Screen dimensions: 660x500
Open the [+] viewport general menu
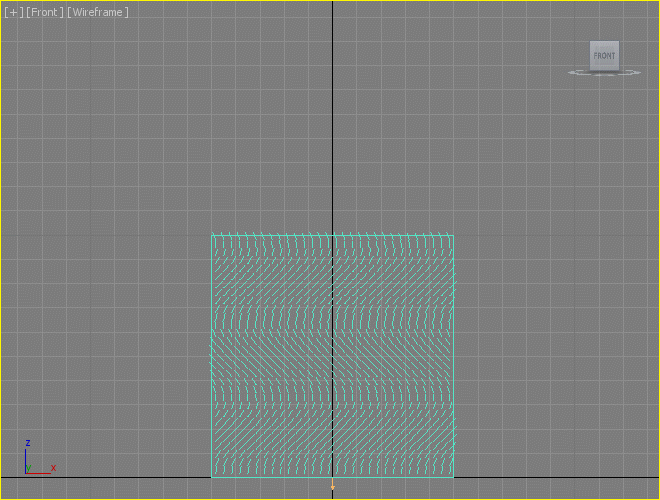click(13, 12)
